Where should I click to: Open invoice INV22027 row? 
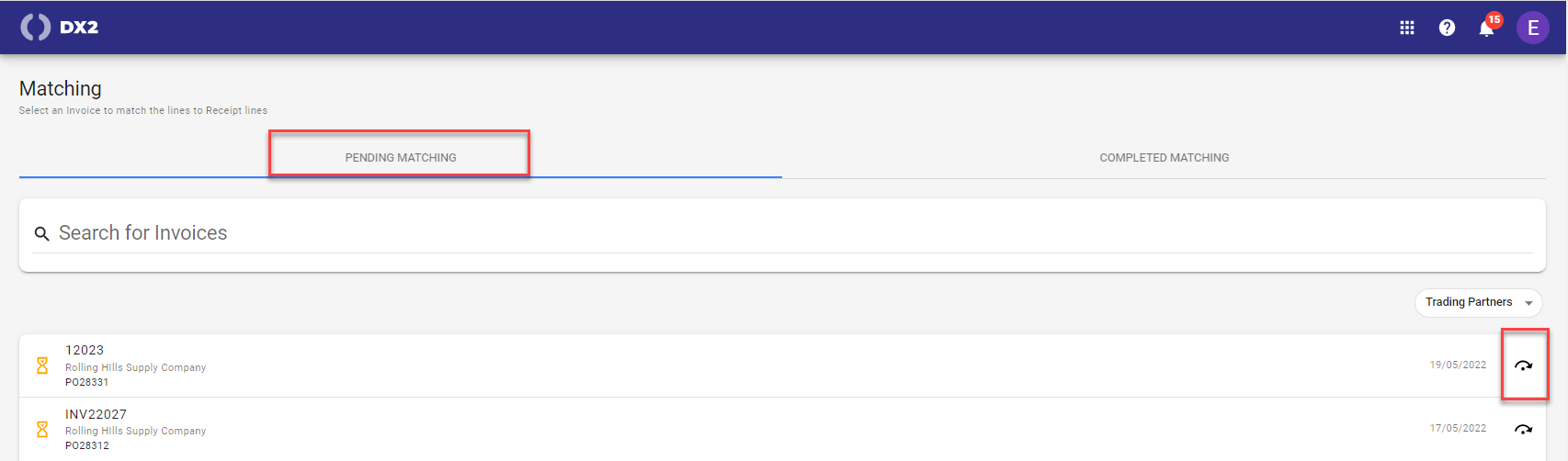pyautogui.click(x=782, y=429)
